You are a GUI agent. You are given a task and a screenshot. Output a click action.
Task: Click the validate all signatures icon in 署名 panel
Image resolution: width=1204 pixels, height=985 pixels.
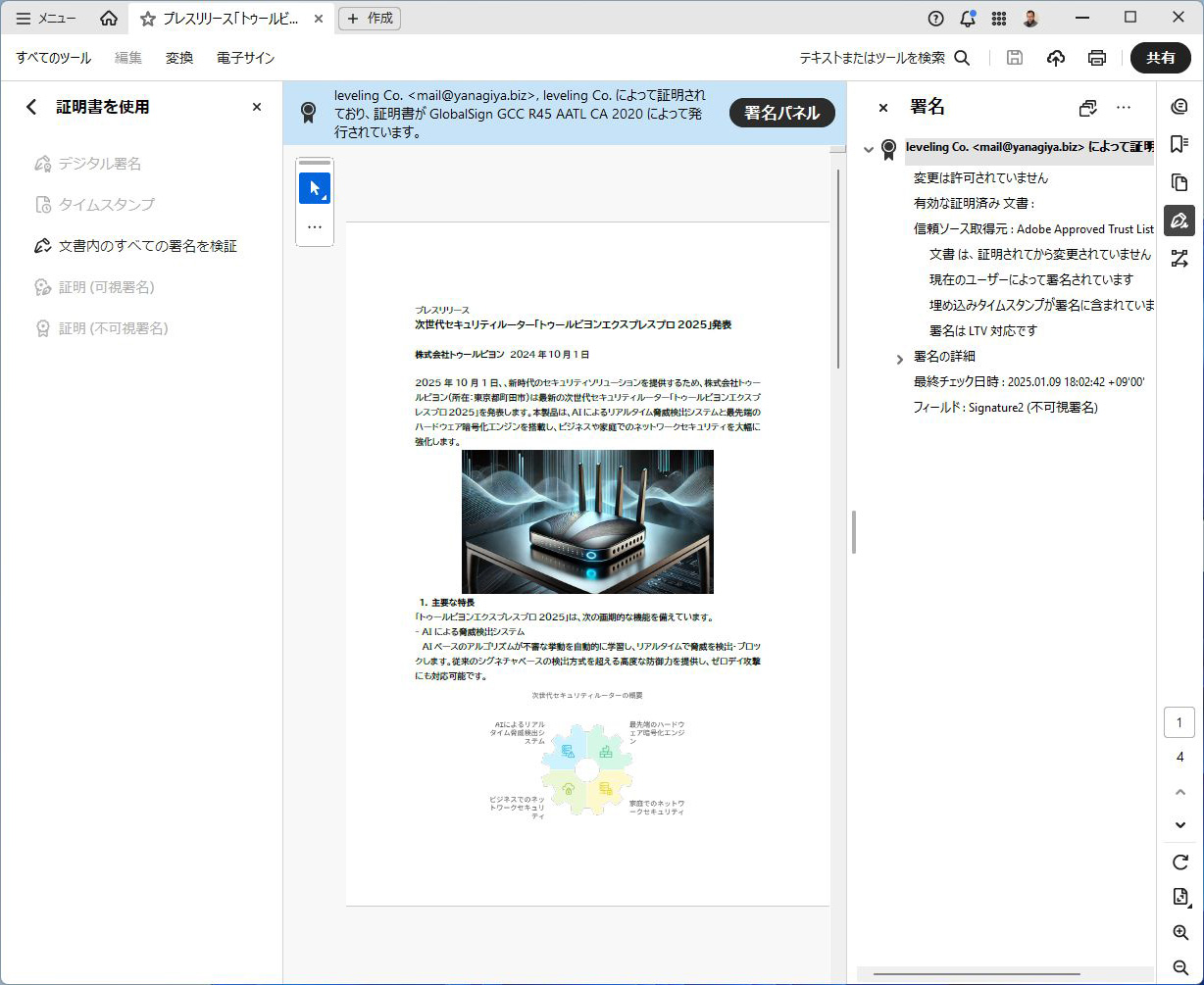pyautogui.click(x=1087, y=108)
